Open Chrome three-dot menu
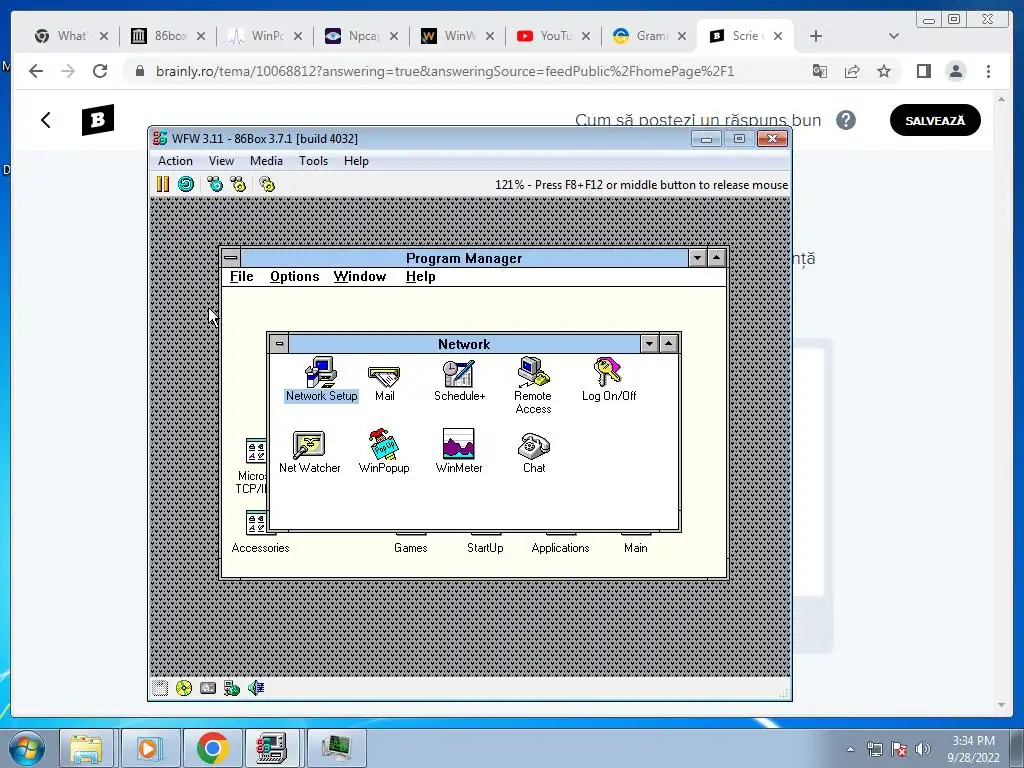This screenshot has width=1024, height=768. pyautogui.click(x=988, y=71)
